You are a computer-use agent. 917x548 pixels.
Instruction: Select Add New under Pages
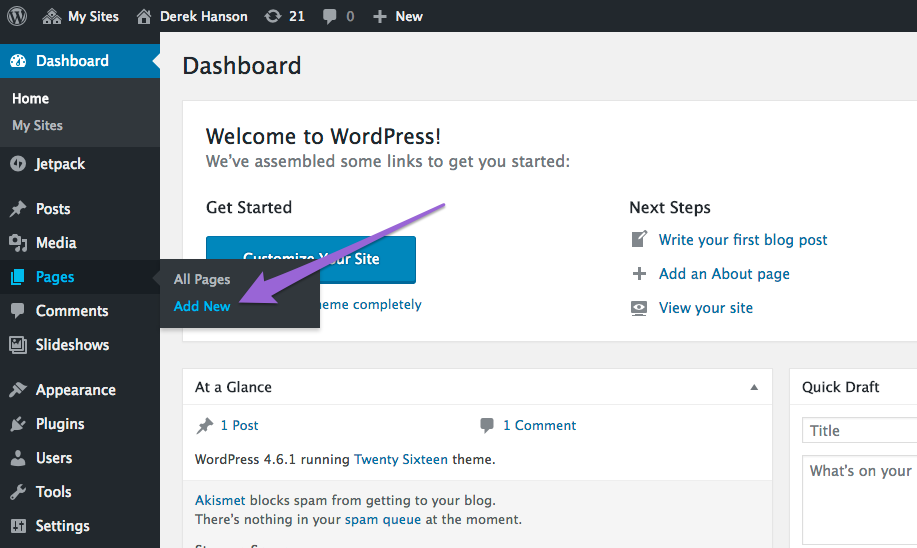(x=202, y=306)
